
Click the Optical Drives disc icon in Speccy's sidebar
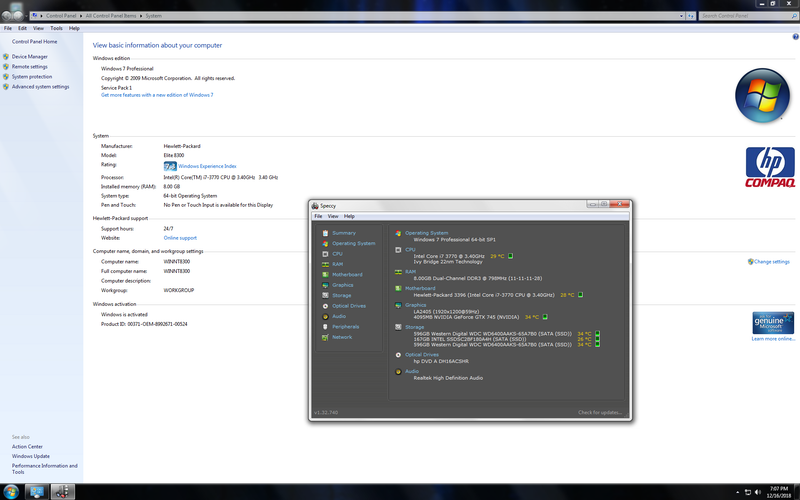click(x=325, y=306)
